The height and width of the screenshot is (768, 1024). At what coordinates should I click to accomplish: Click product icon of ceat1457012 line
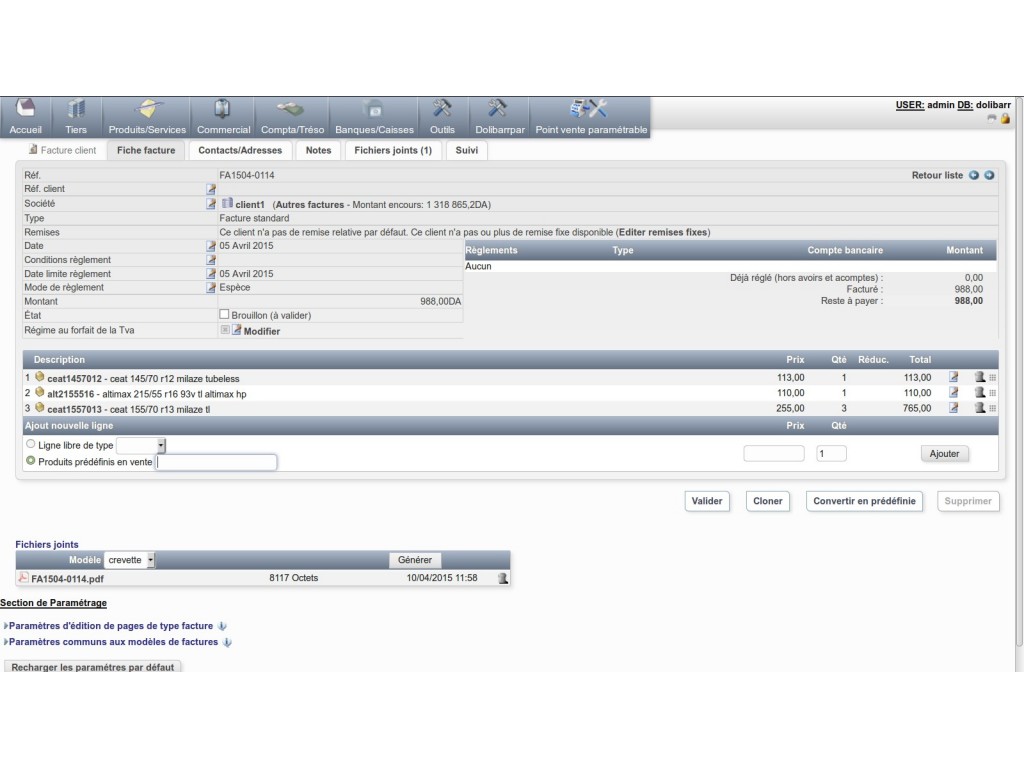pyautogui.click(x=39, y=377)
